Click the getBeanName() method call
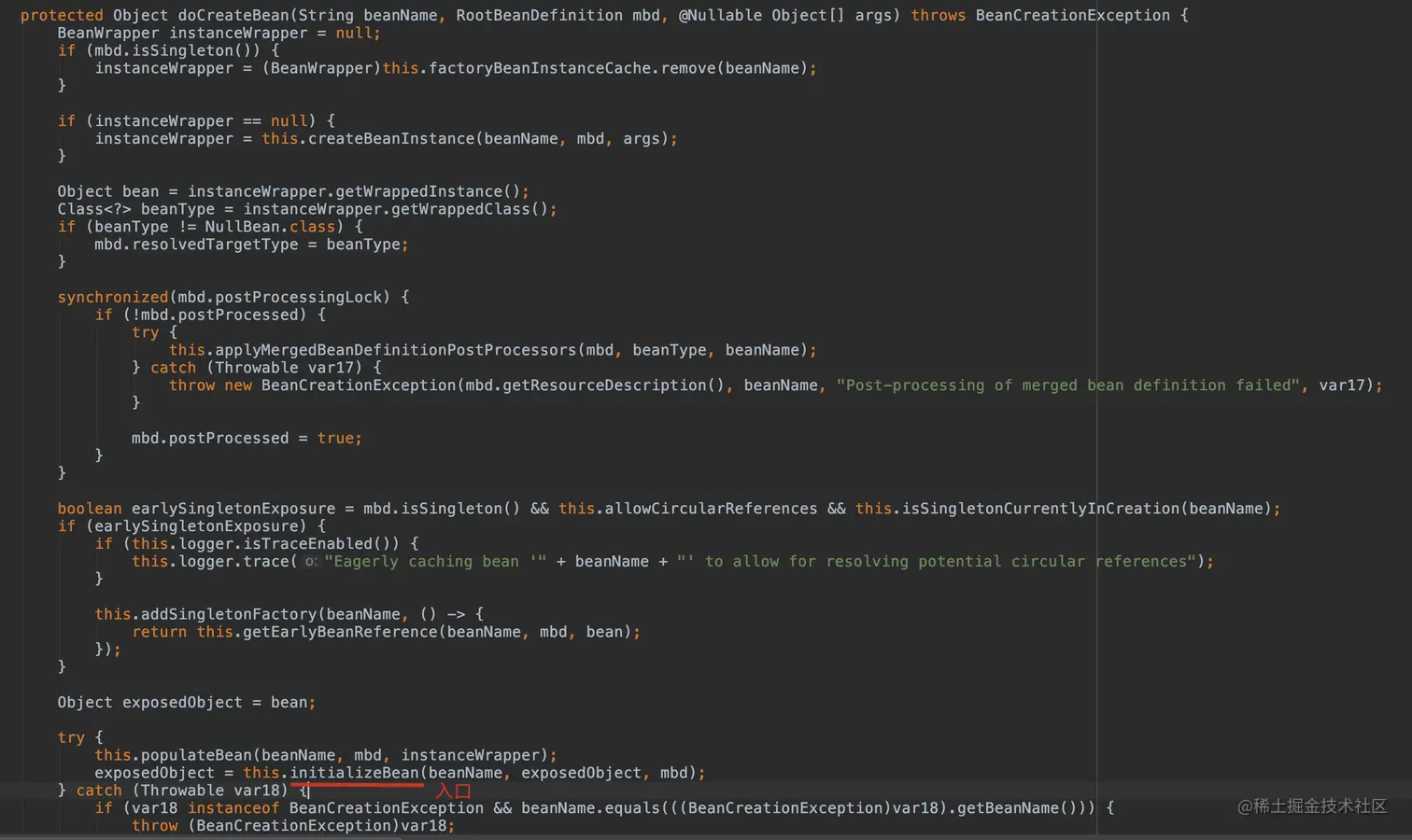 point(1017,809)
